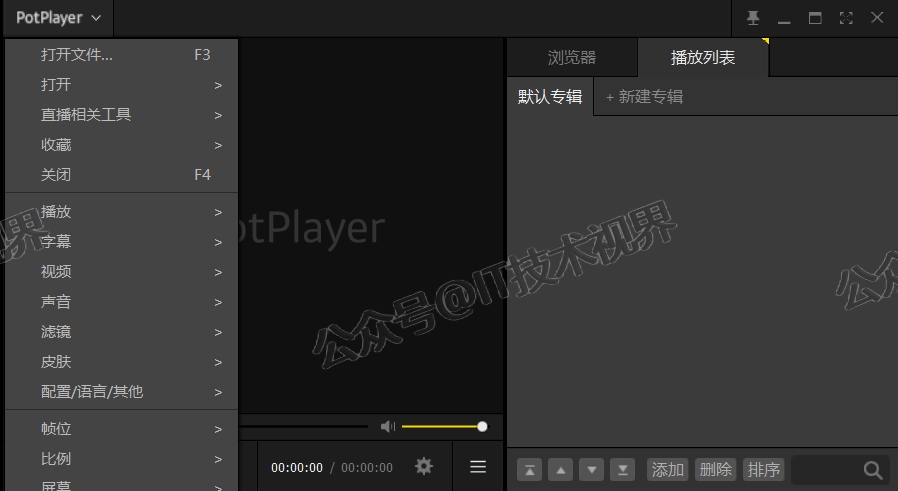Screen dimensions: 898x491
Task: Create a new album with 新建专辑
Action: point(644,97)
